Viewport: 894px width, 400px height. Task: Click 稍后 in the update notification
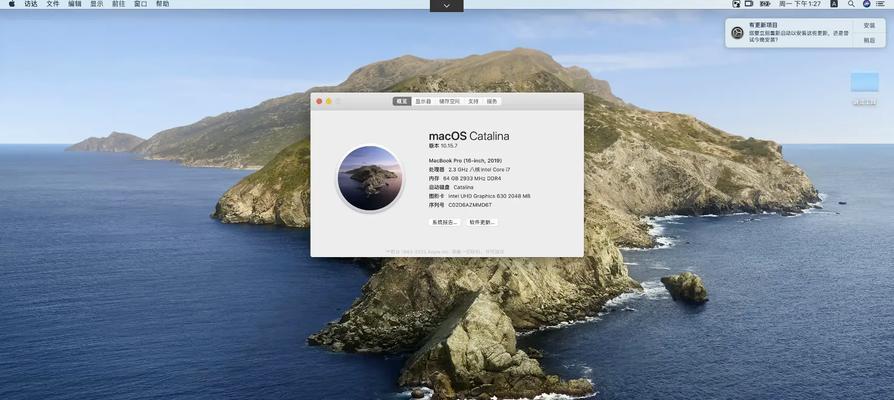click(869, 40)
